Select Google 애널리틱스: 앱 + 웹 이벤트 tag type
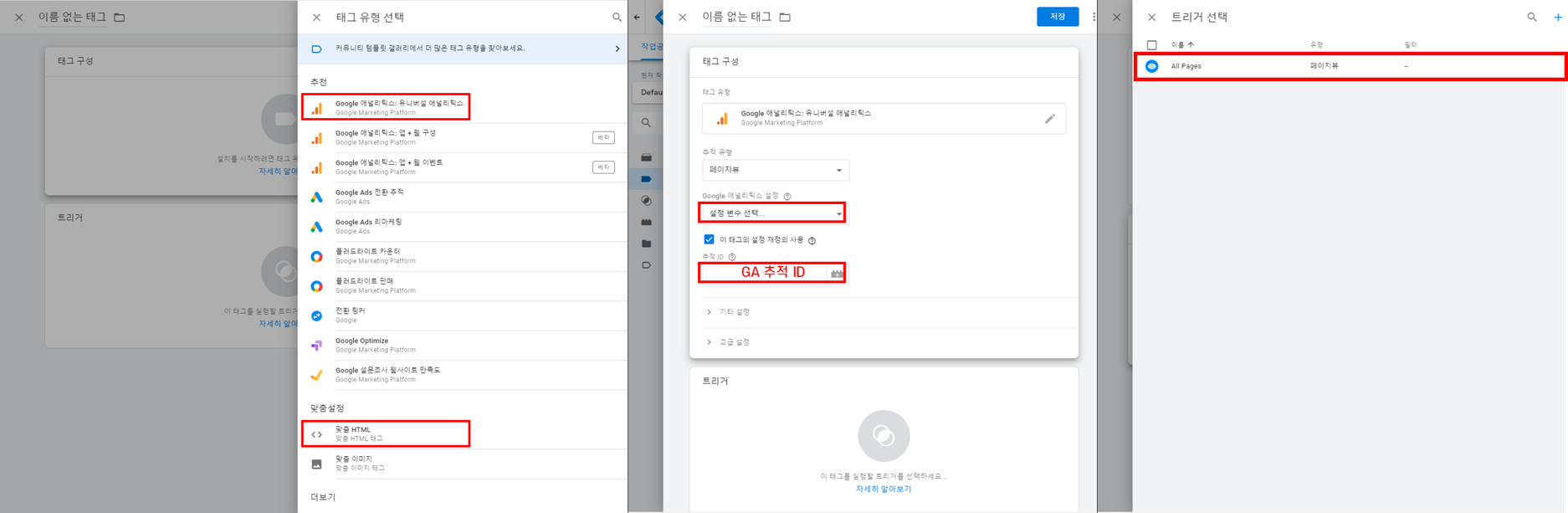 coord(463,167)
